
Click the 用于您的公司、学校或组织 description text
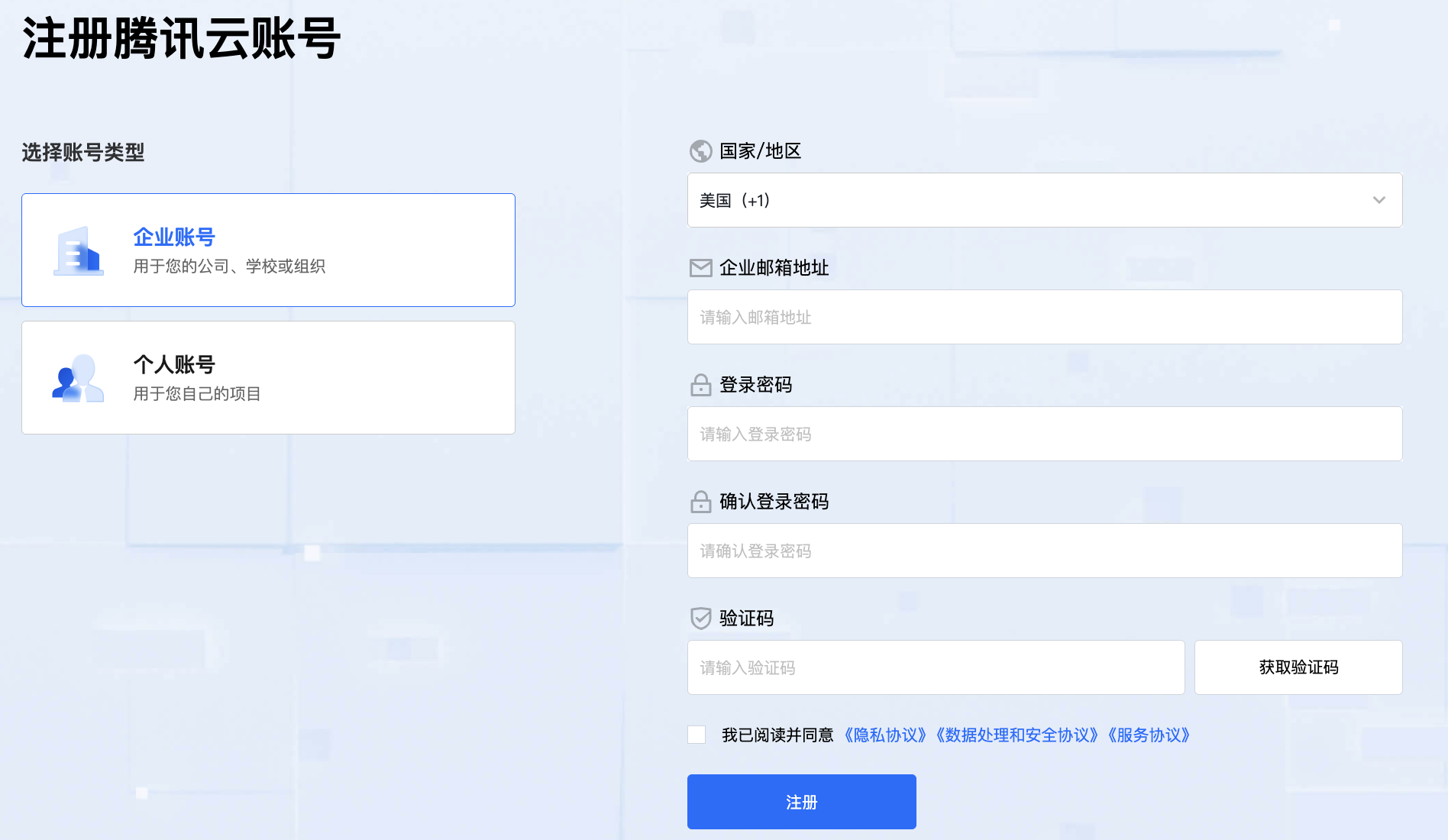[229, 267]
